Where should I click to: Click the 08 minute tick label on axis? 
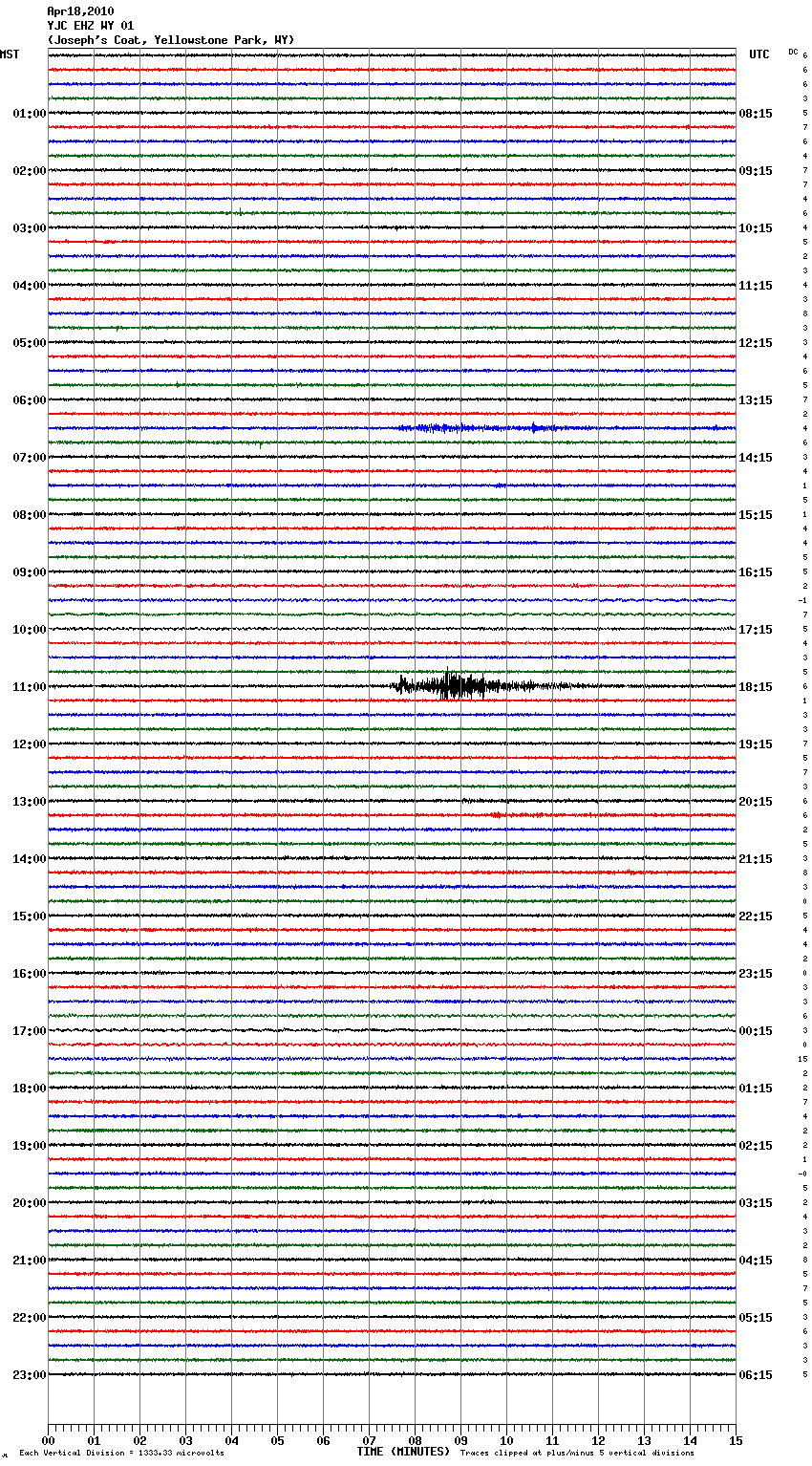(x=415, y=1440)
